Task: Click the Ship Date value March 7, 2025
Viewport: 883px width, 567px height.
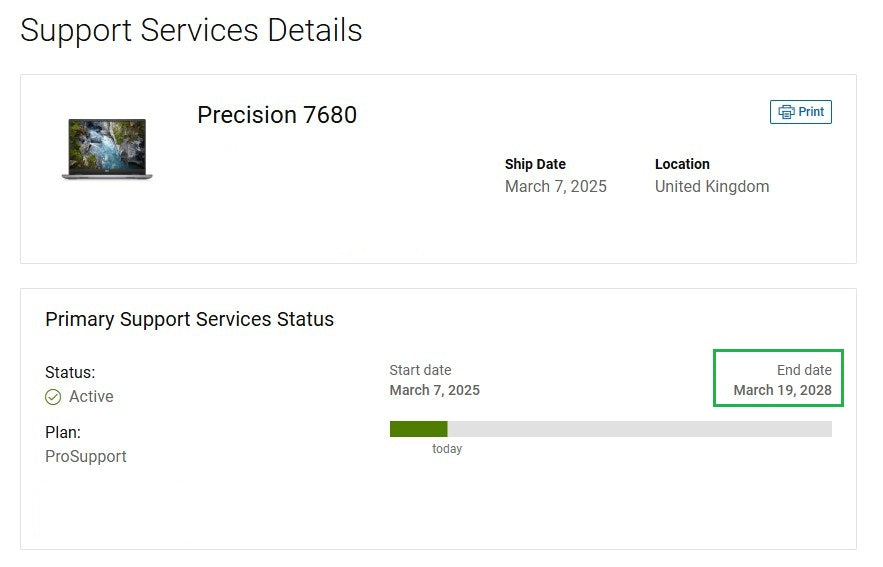Action: tap(556, 186)
